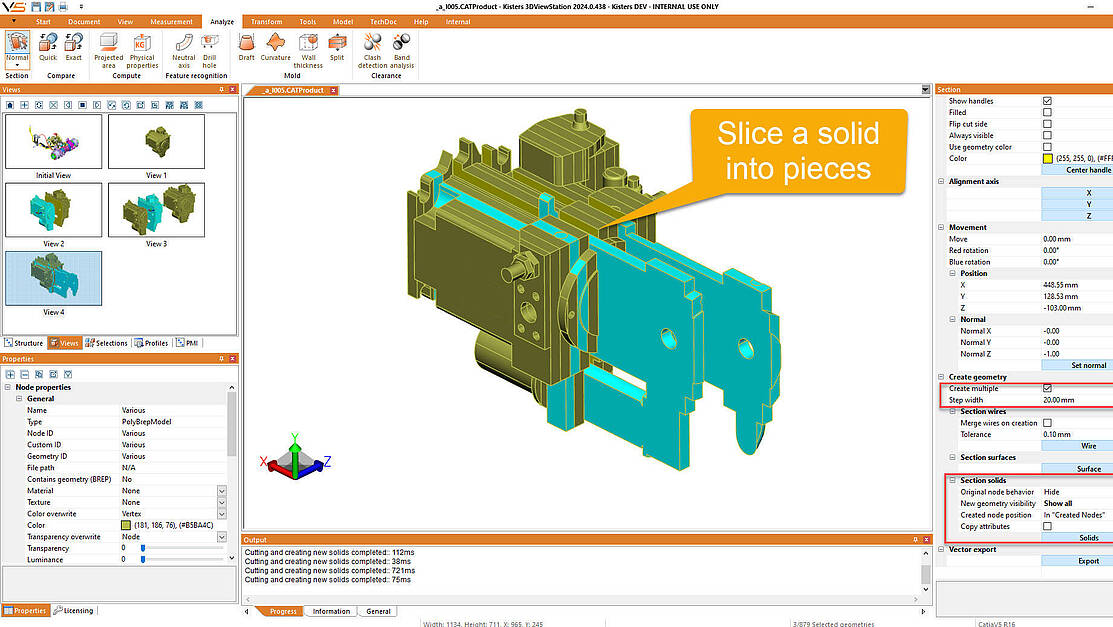Close the Properties panel
The image size is (1113, 627).
click(232, 359)
